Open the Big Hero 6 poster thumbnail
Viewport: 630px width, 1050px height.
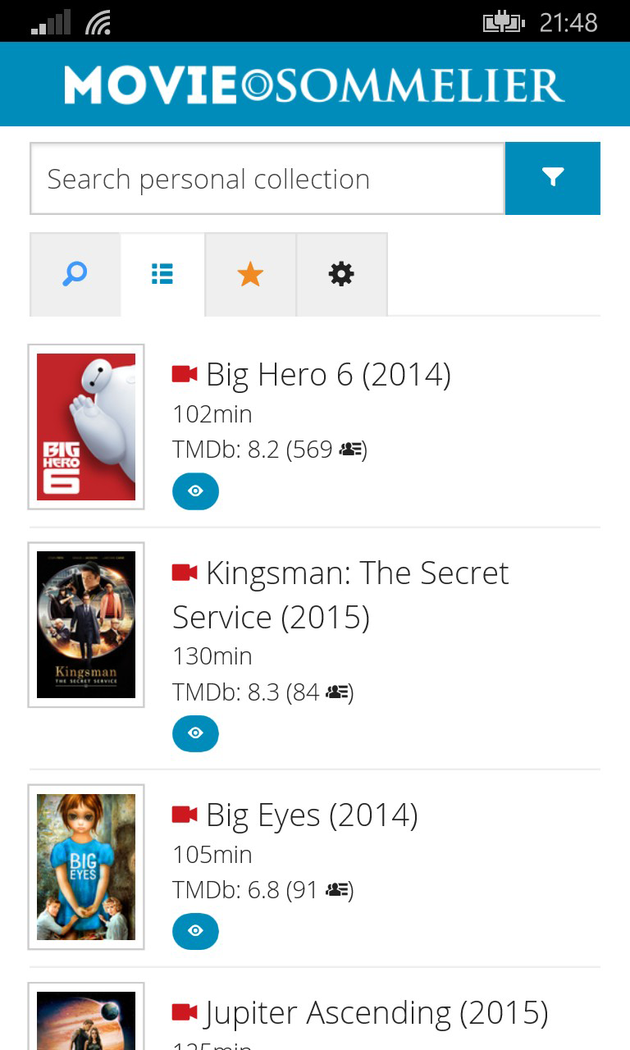coord(86,427)
